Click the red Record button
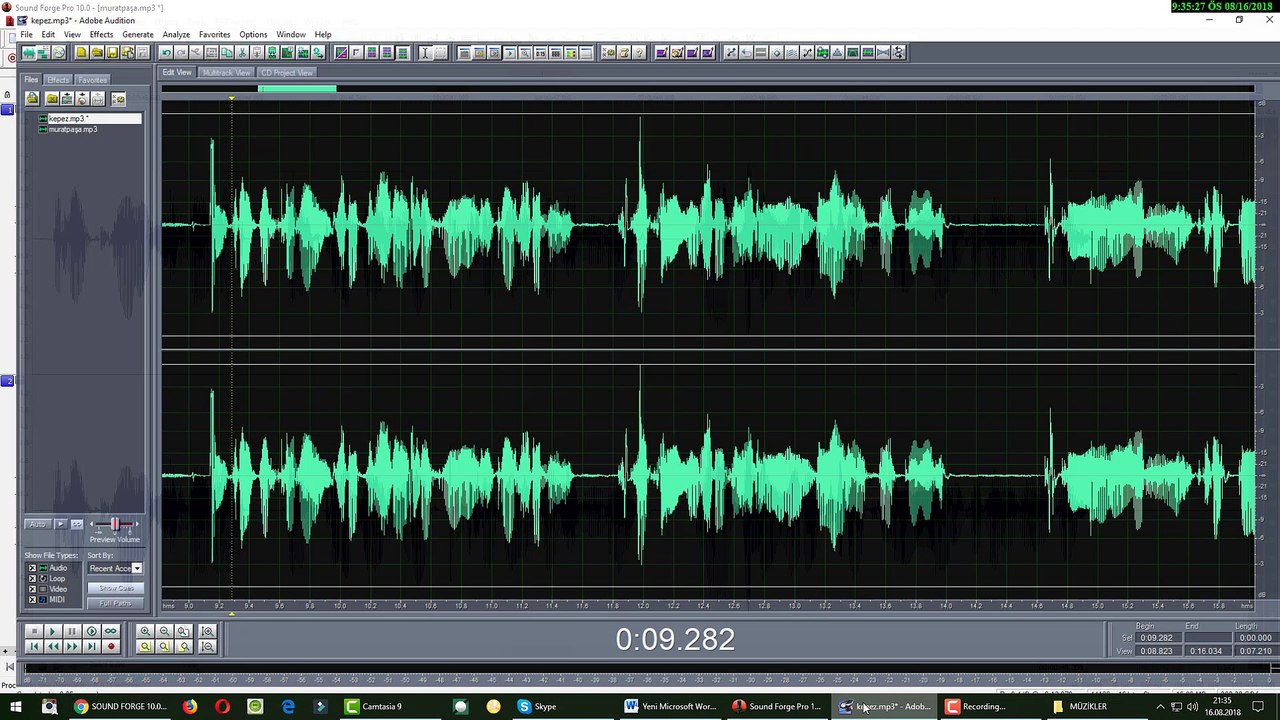Viewport: 1280px width, 720px height. (x=111, y=646)
